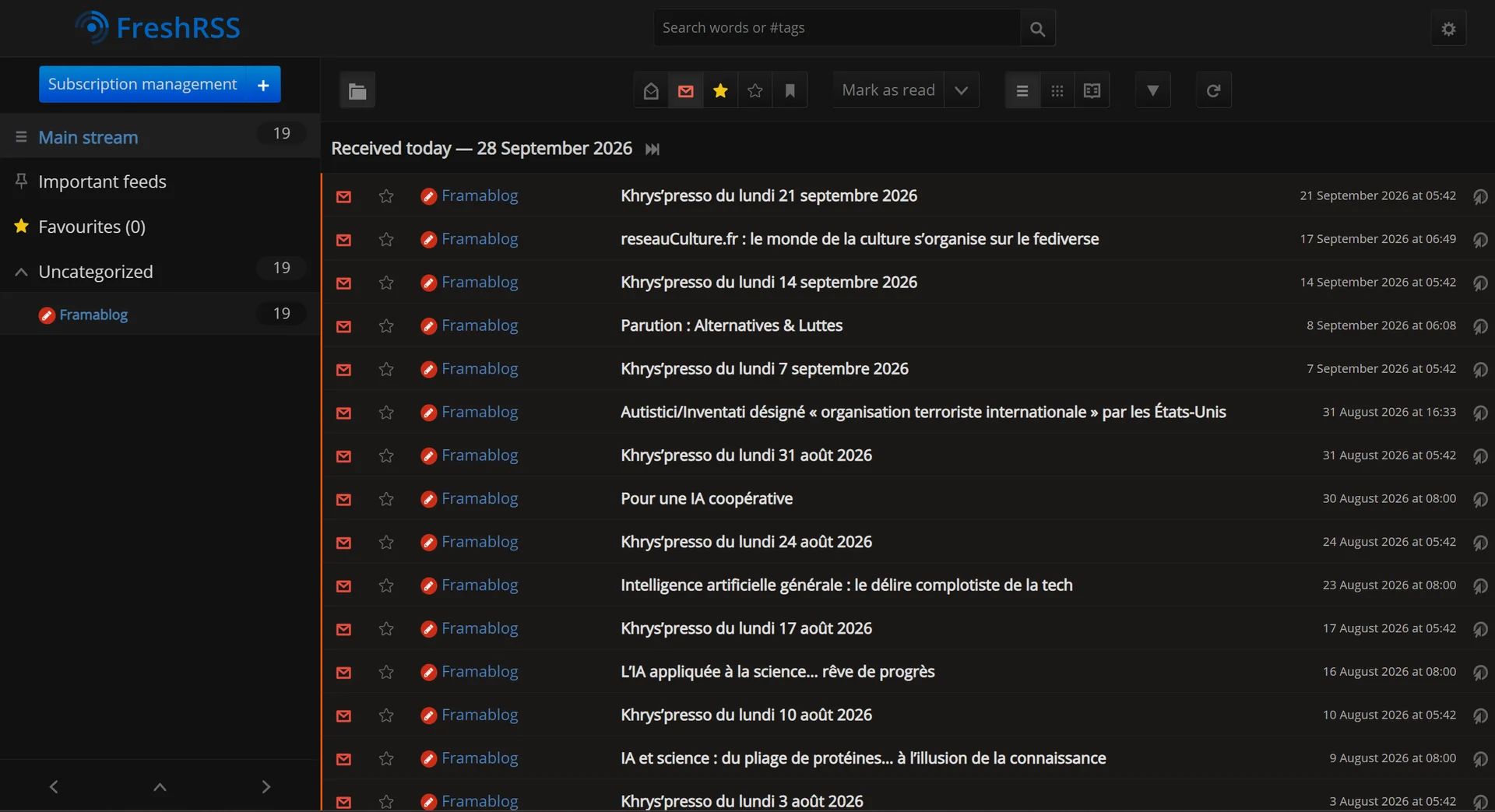Toggle the folder sidebar icon
1495x812 pixels.
357,90
